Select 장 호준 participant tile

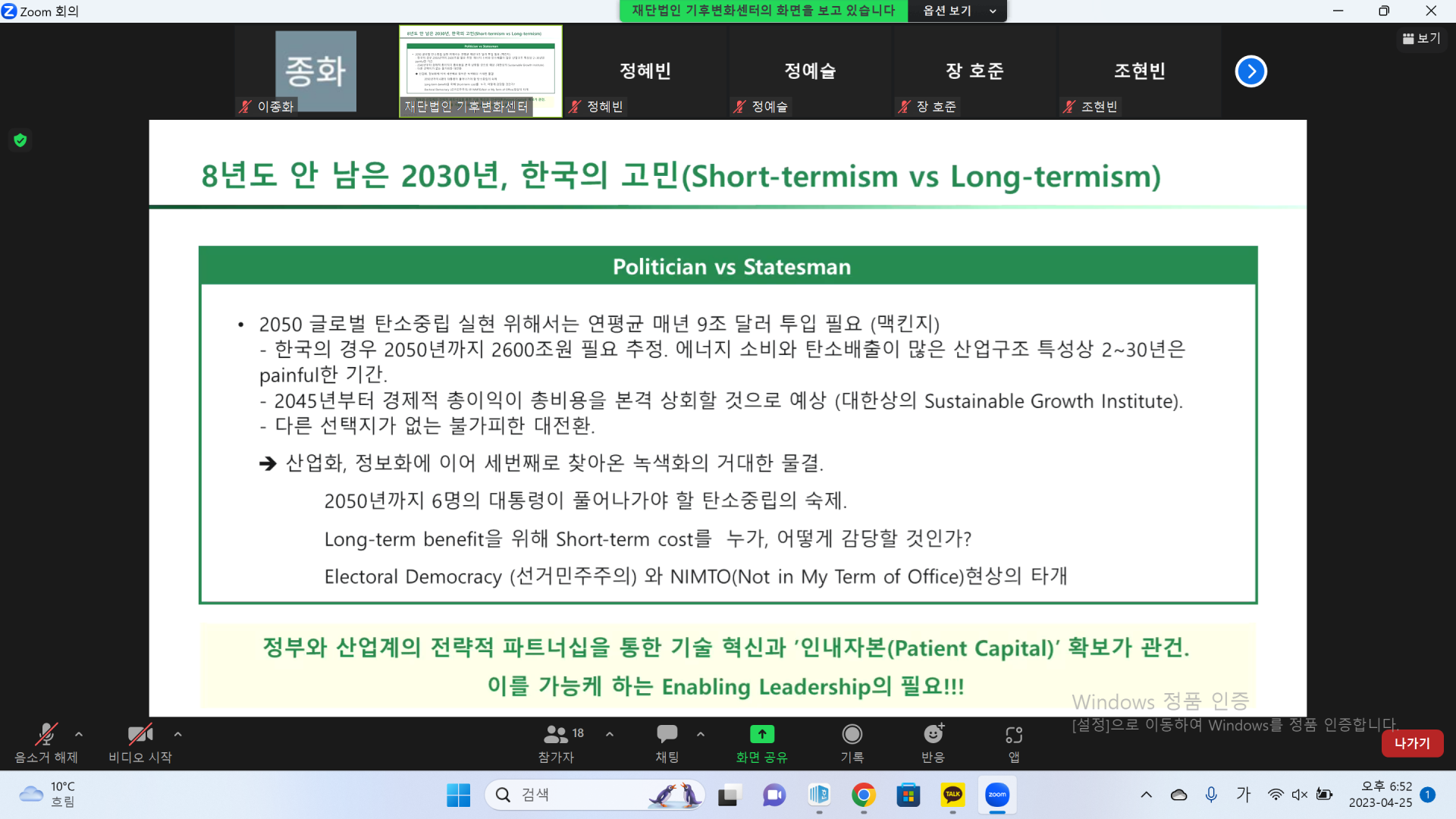click(974, 71)
